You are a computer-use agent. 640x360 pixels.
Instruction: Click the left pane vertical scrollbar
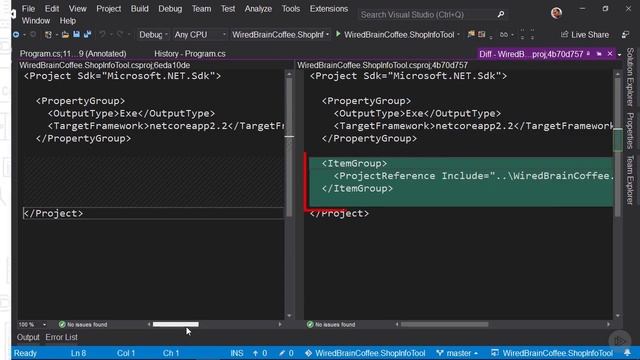289,194
